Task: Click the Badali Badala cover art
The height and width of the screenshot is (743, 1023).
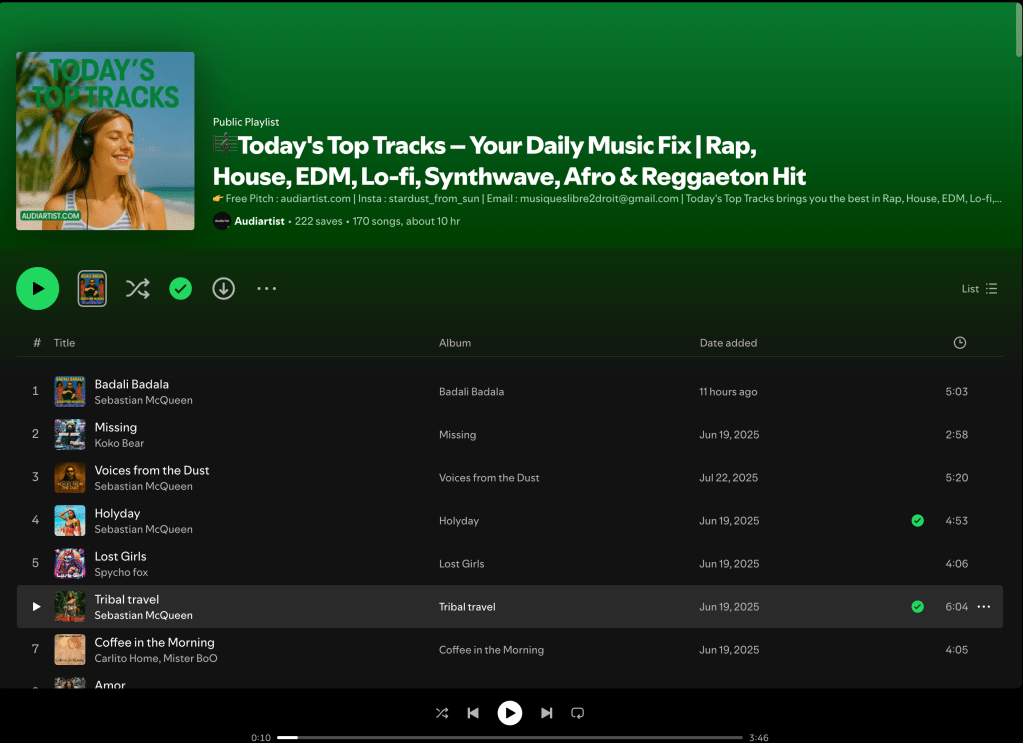Action: (x=70, y=391)
